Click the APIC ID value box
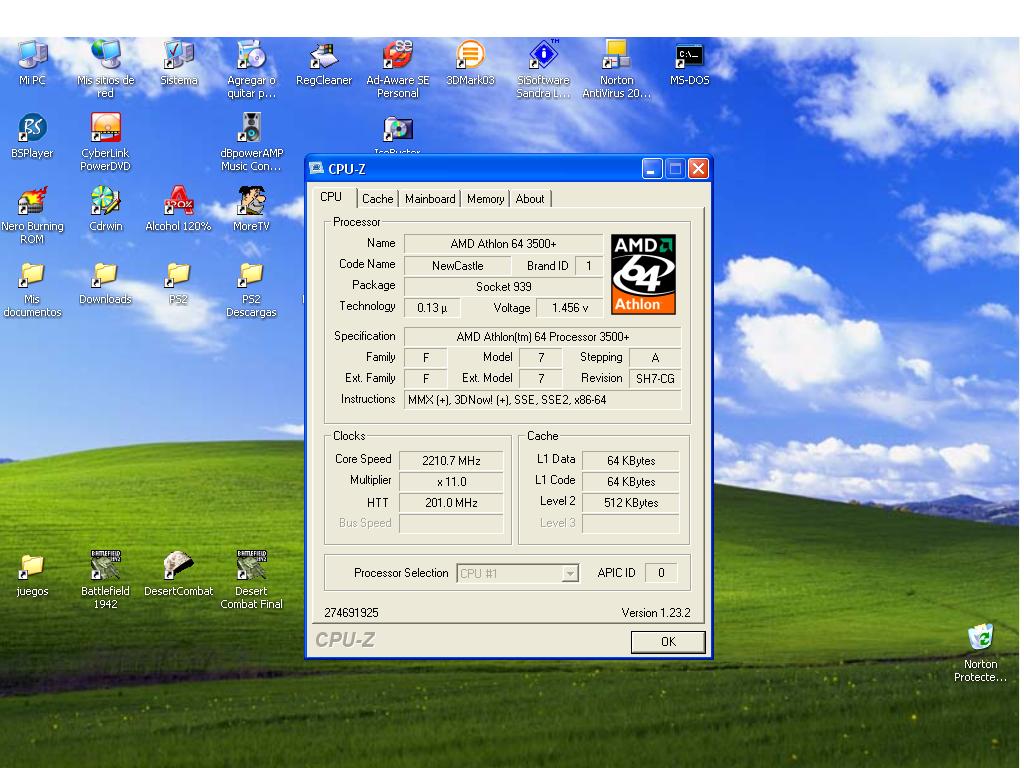 pos(661,573)
